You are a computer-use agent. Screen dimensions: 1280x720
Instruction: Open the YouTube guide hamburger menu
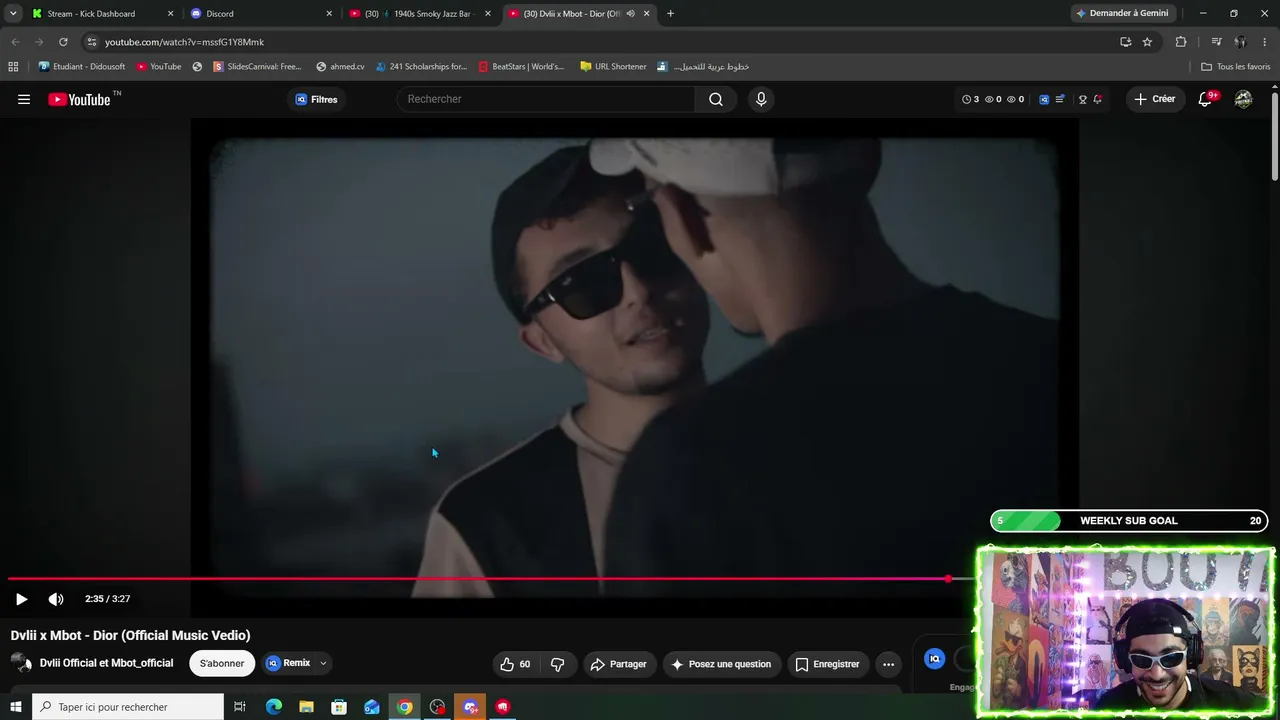click(24, 99)
